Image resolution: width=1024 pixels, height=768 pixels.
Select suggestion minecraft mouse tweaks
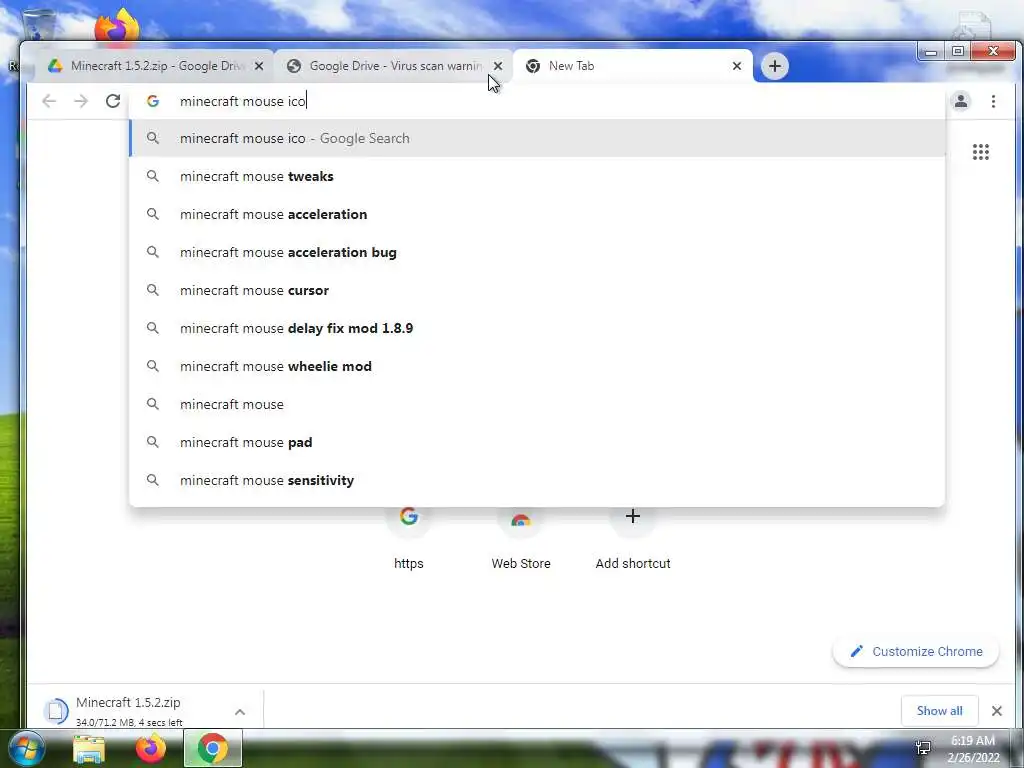coord(537,176)
